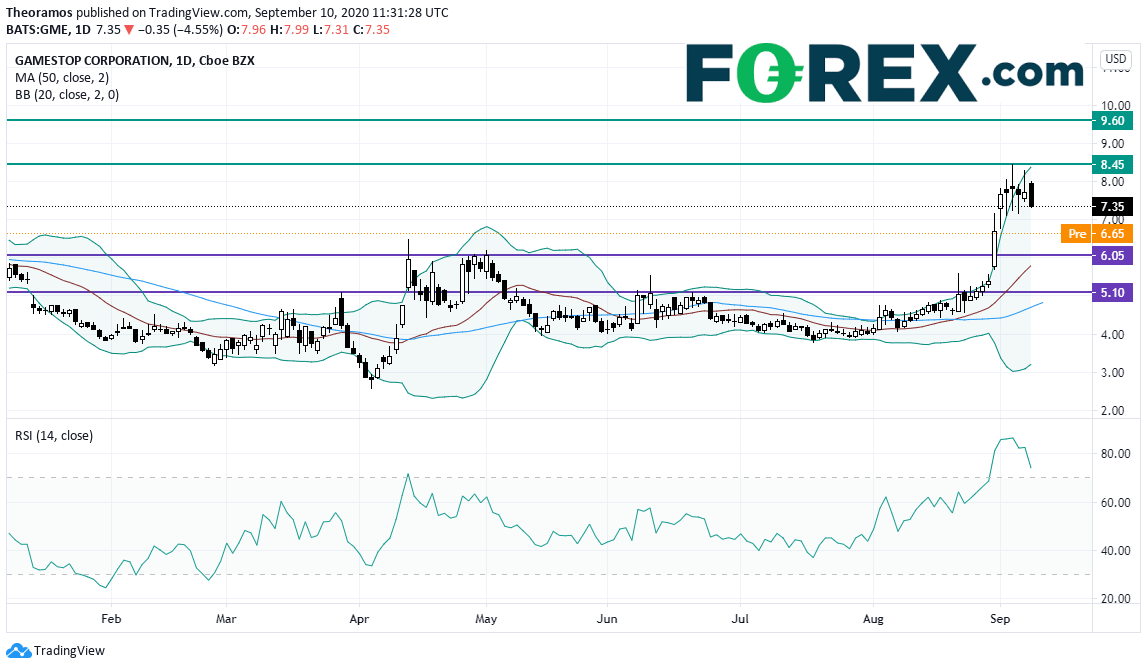Click the FOREX.com logo
This screenshot has height=669, width=1147.
(884, 73)
